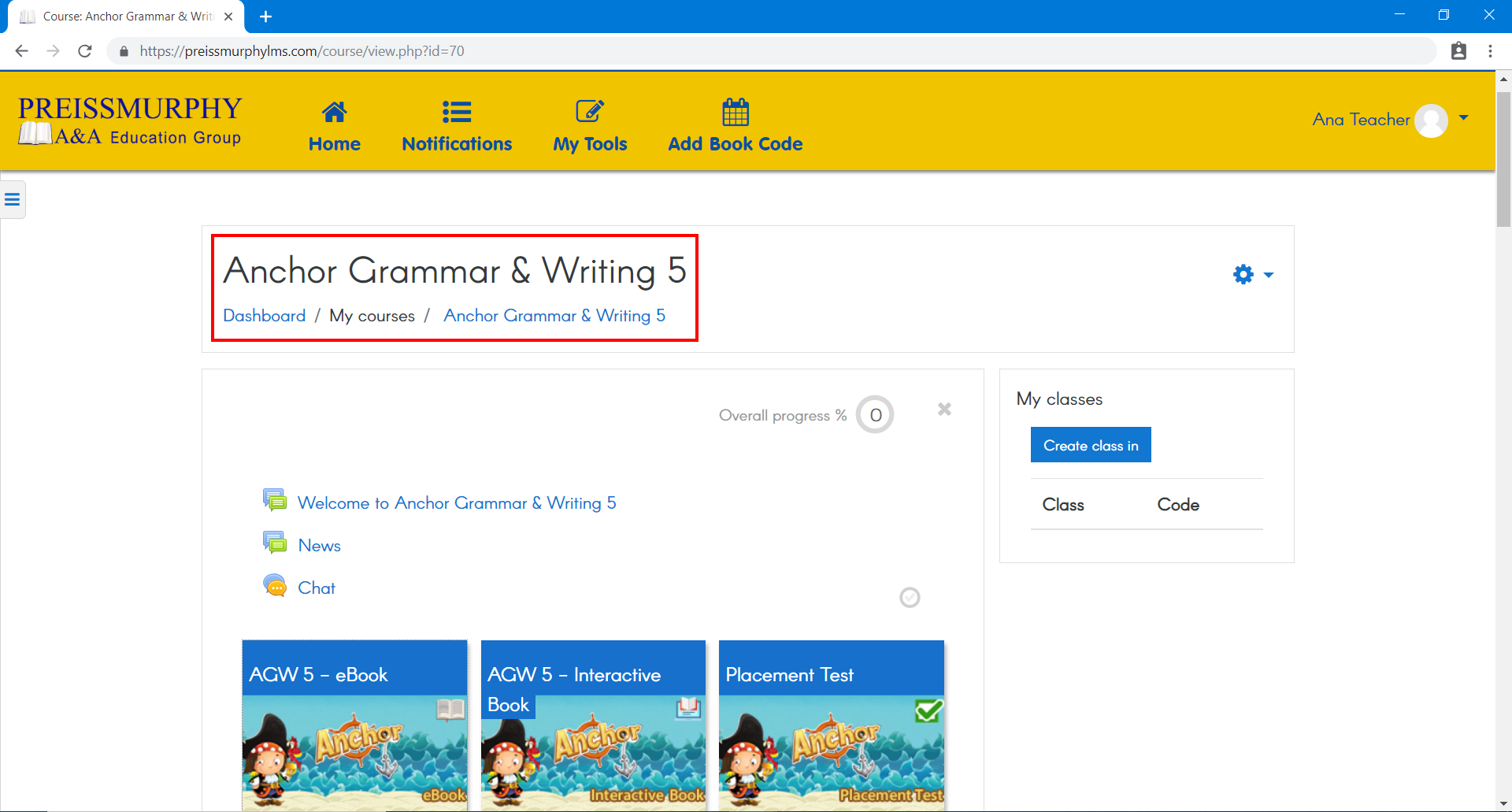Open Welcome to Anchor Grammar & Writing 5 link
The width and height of the screenshot is (1512, 812).
coord(457,503)
